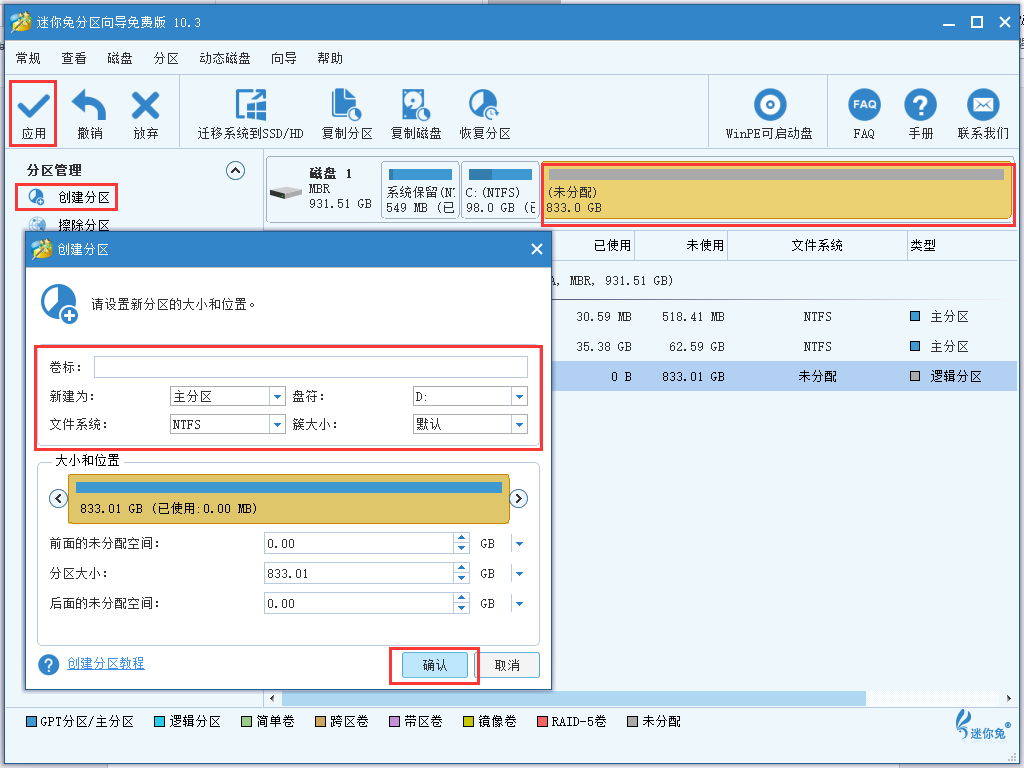Select the C: (NTFS) partition block

[x=500, y=190]
